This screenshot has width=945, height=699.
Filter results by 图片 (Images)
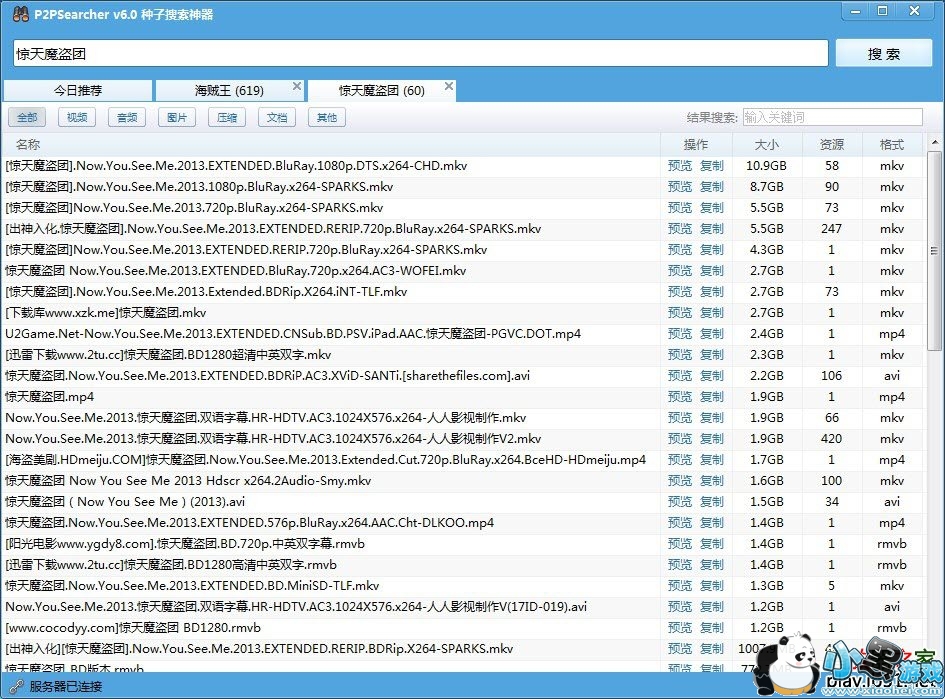coord(176,117)
